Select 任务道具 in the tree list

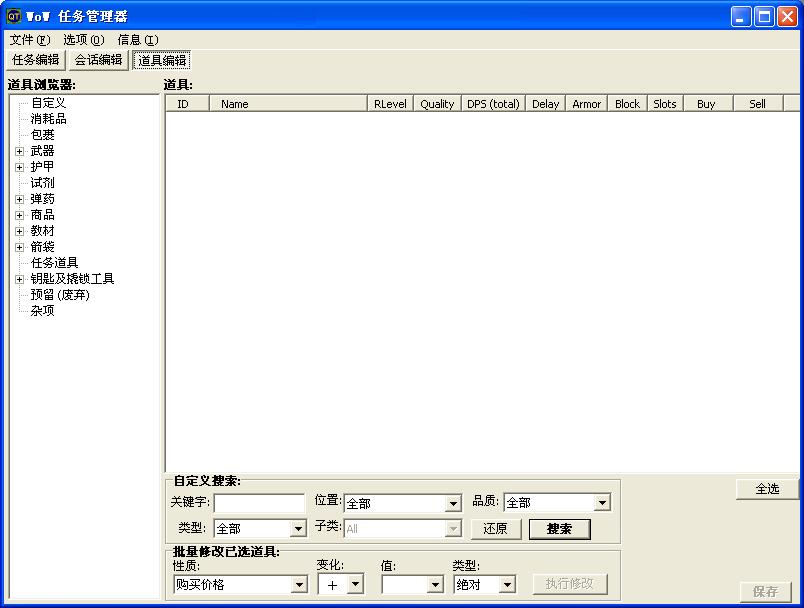pyautogui.click(x=54, y=263)
